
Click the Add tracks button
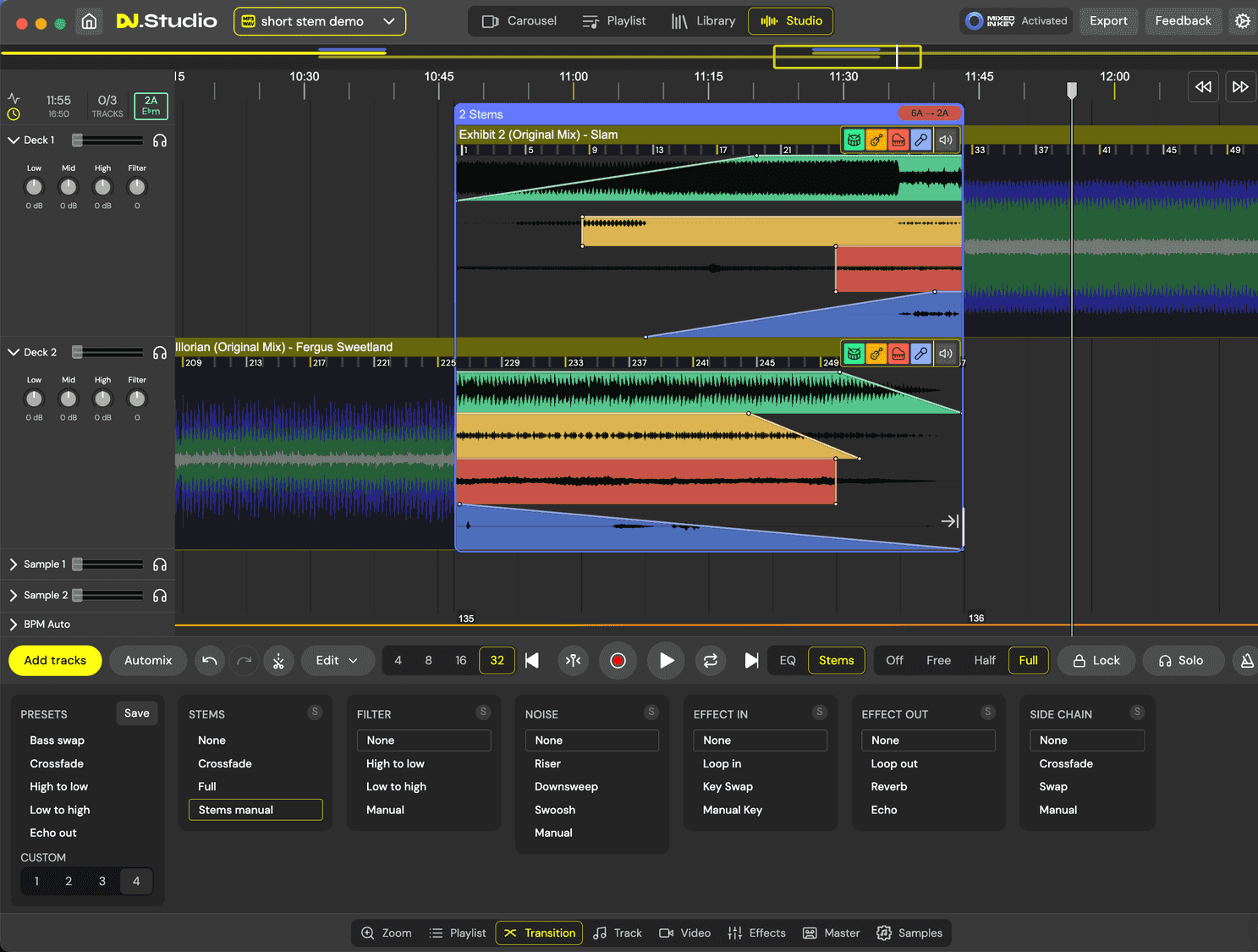coord(54,660)
